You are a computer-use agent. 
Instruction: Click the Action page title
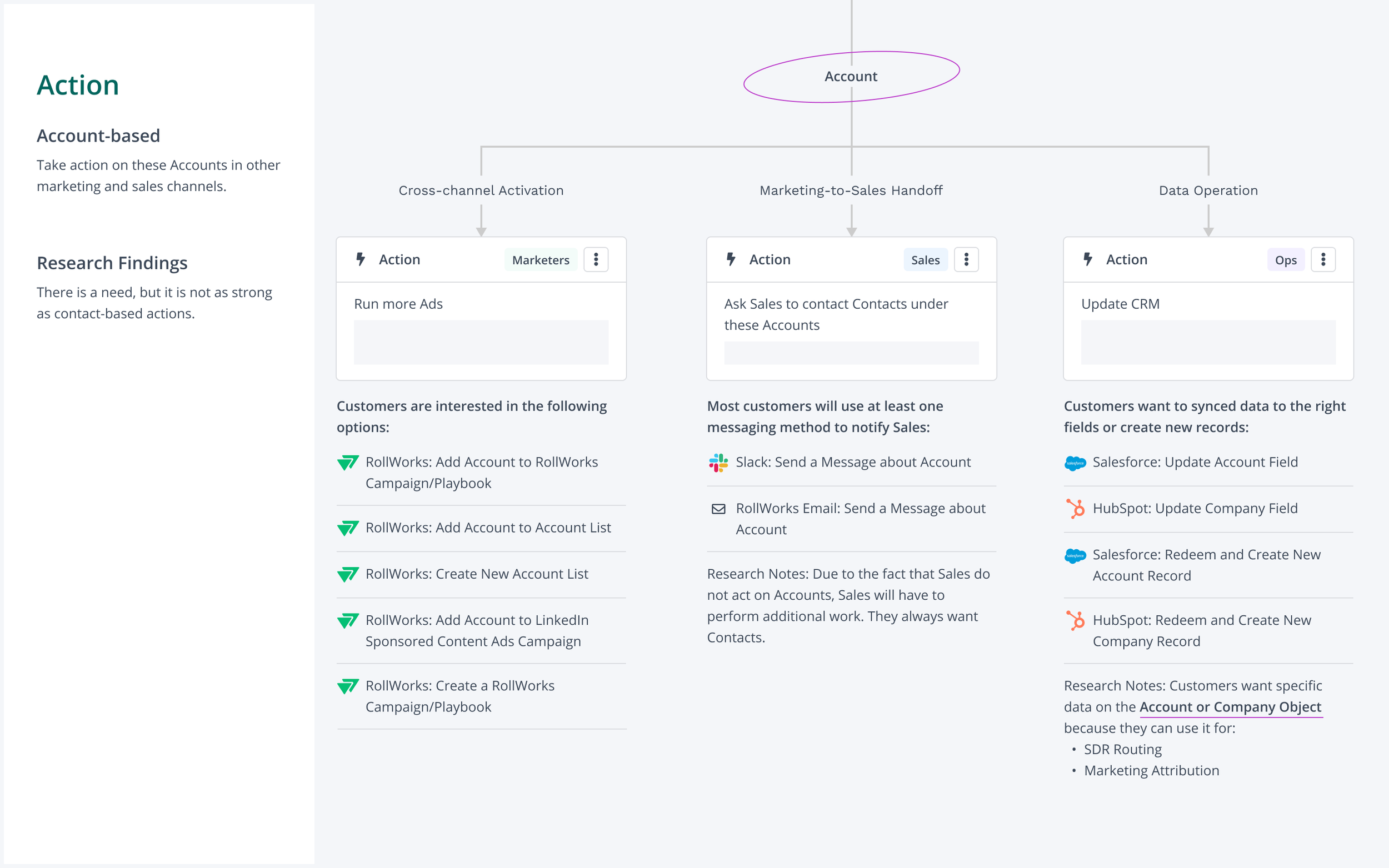pyautogui.click(x=78, y=85)
